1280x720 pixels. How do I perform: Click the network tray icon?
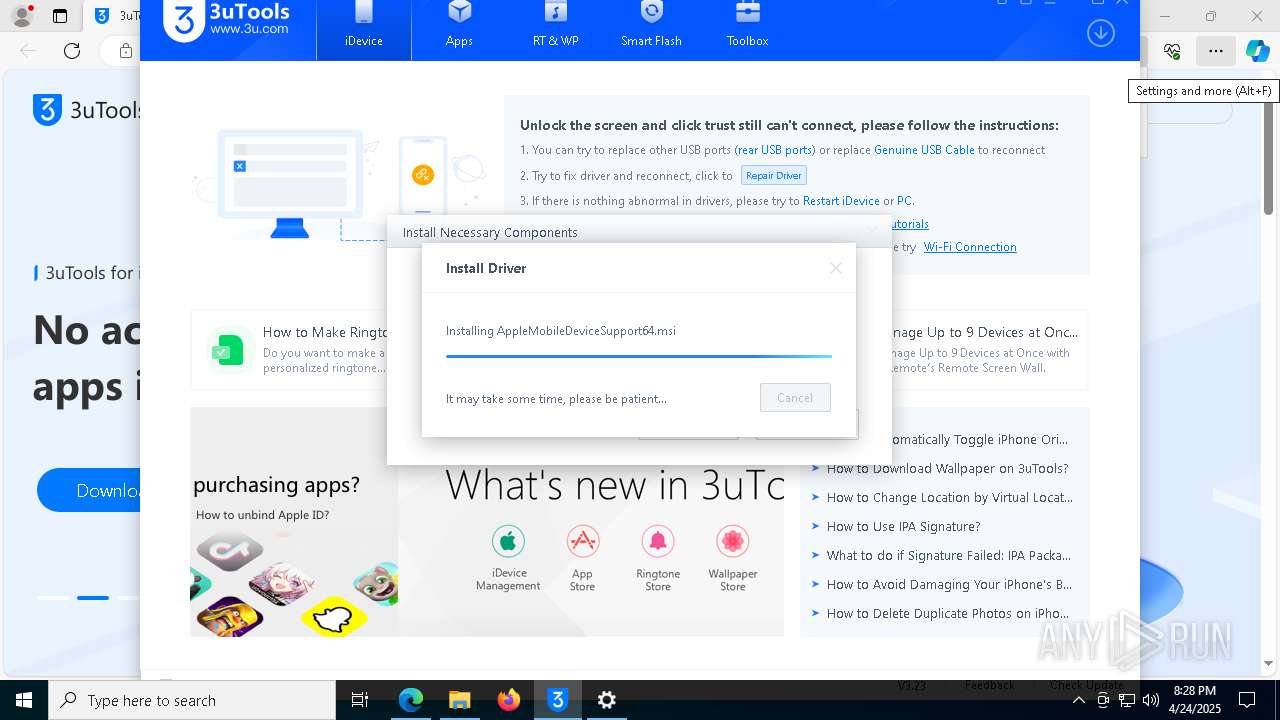coord(1127,700)
